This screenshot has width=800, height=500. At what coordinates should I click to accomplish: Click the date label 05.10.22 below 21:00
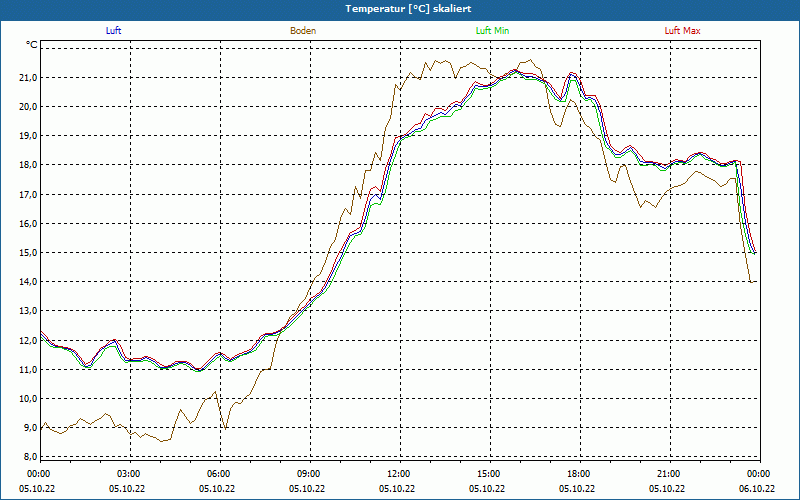pos(667,488)
